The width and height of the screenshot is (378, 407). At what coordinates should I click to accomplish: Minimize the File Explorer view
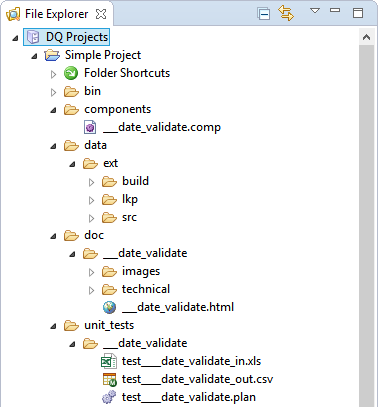tap(335, 10)
